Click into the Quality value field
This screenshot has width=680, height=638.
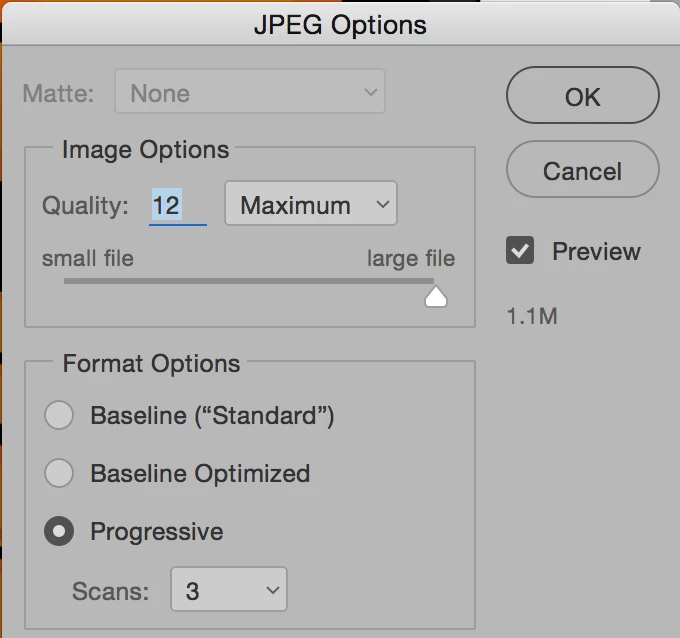pyautogui.click(x=176, y=206)
